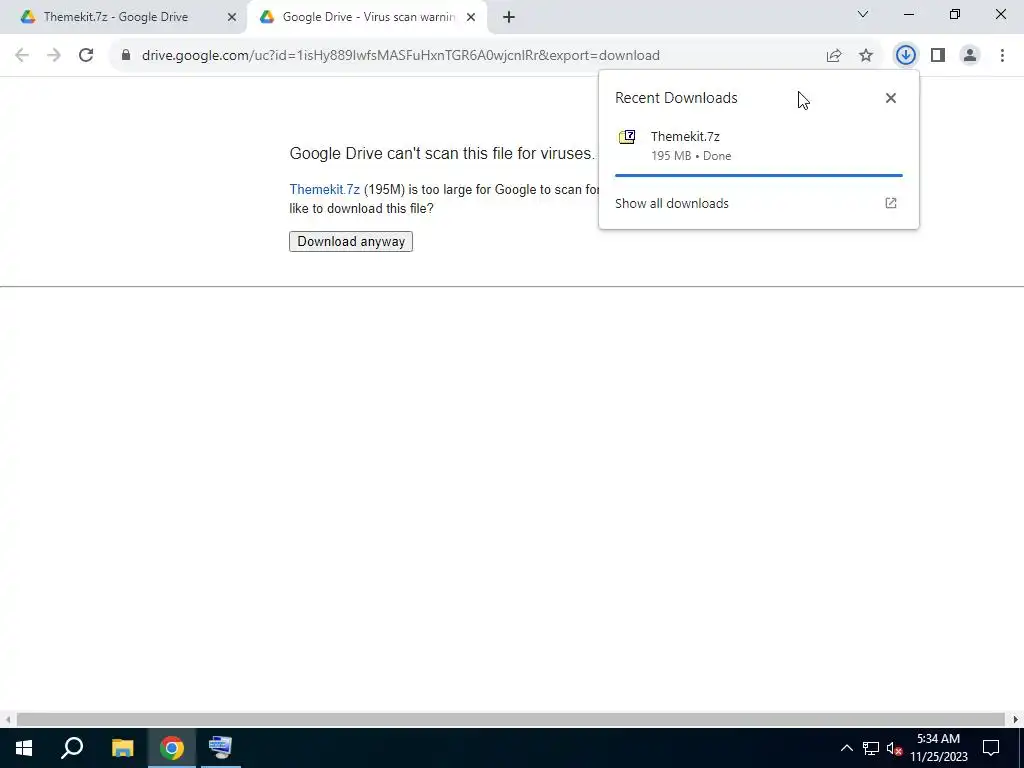The height and width of the screenshot is (768, 1024).
Task: Click the scrollbar right arrow
Action: [x=1016, y=720]
